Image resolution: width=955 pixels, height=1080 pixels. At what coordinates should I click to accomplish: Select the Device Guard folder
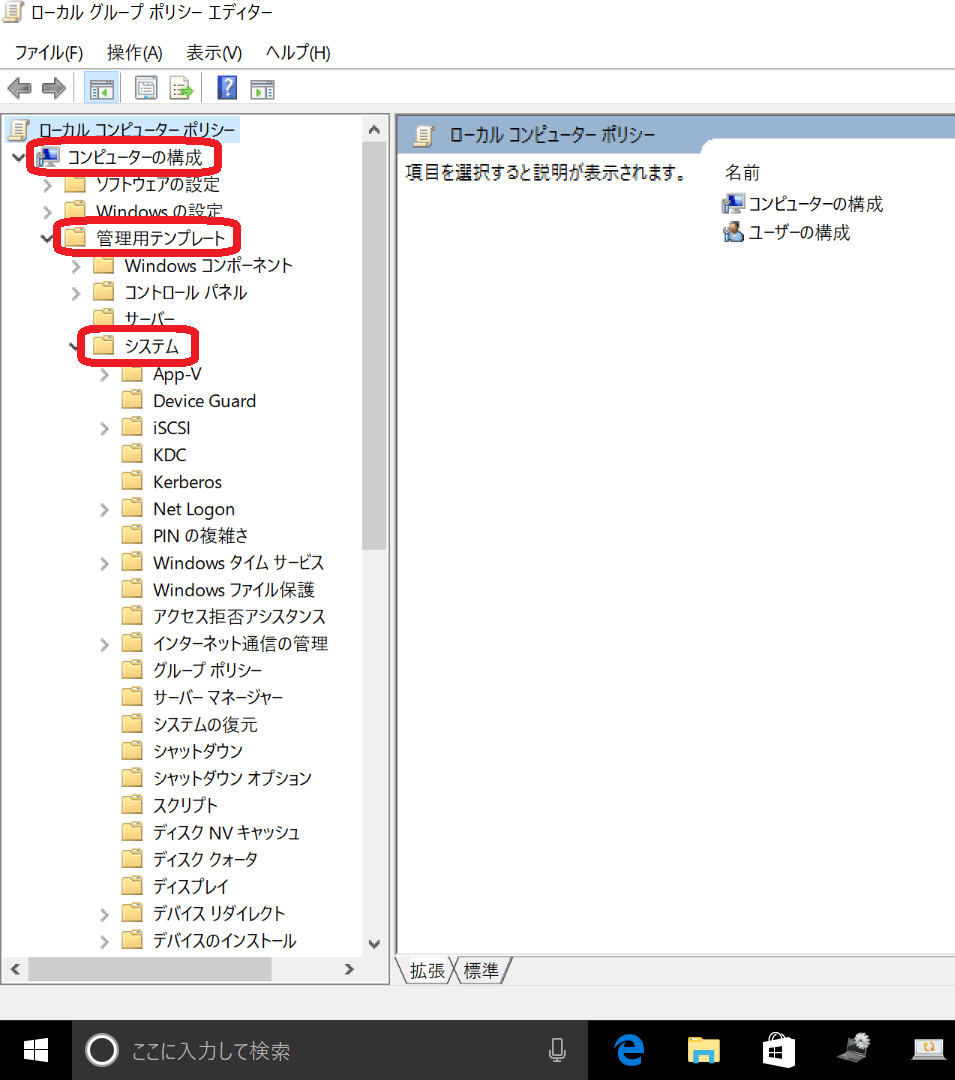click(204, 401)
